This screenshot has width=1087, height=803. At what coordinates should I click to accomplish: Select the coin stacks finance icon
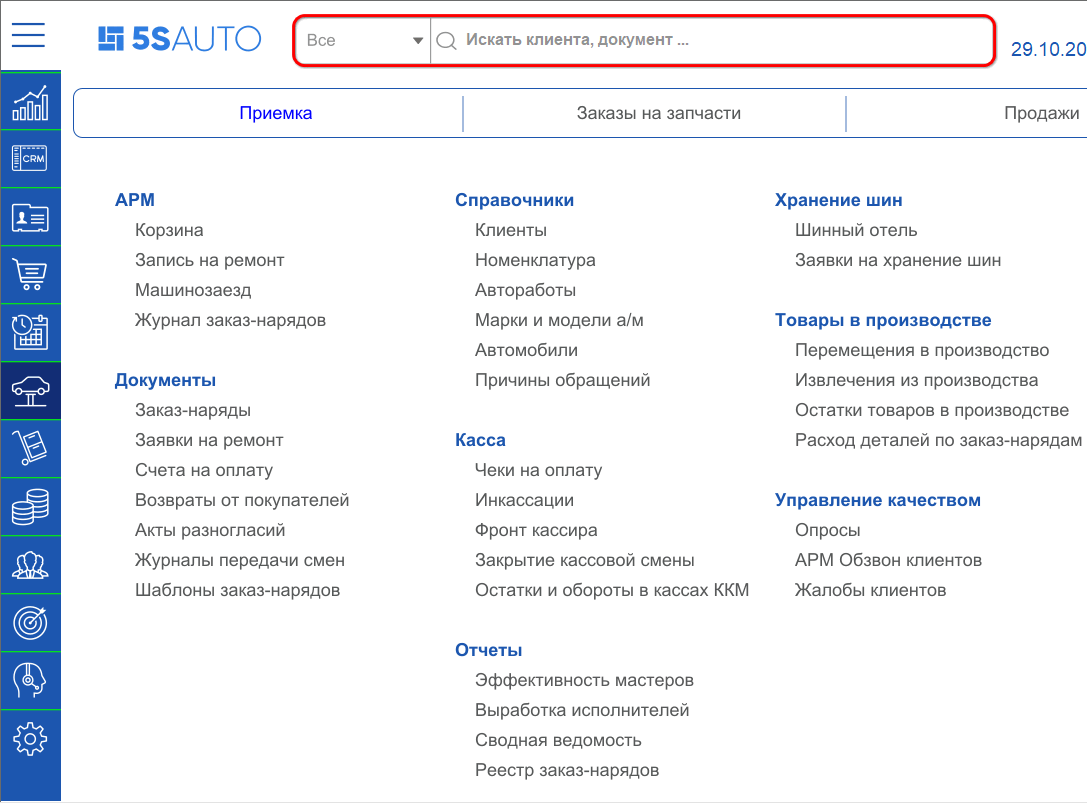point(30,506)
